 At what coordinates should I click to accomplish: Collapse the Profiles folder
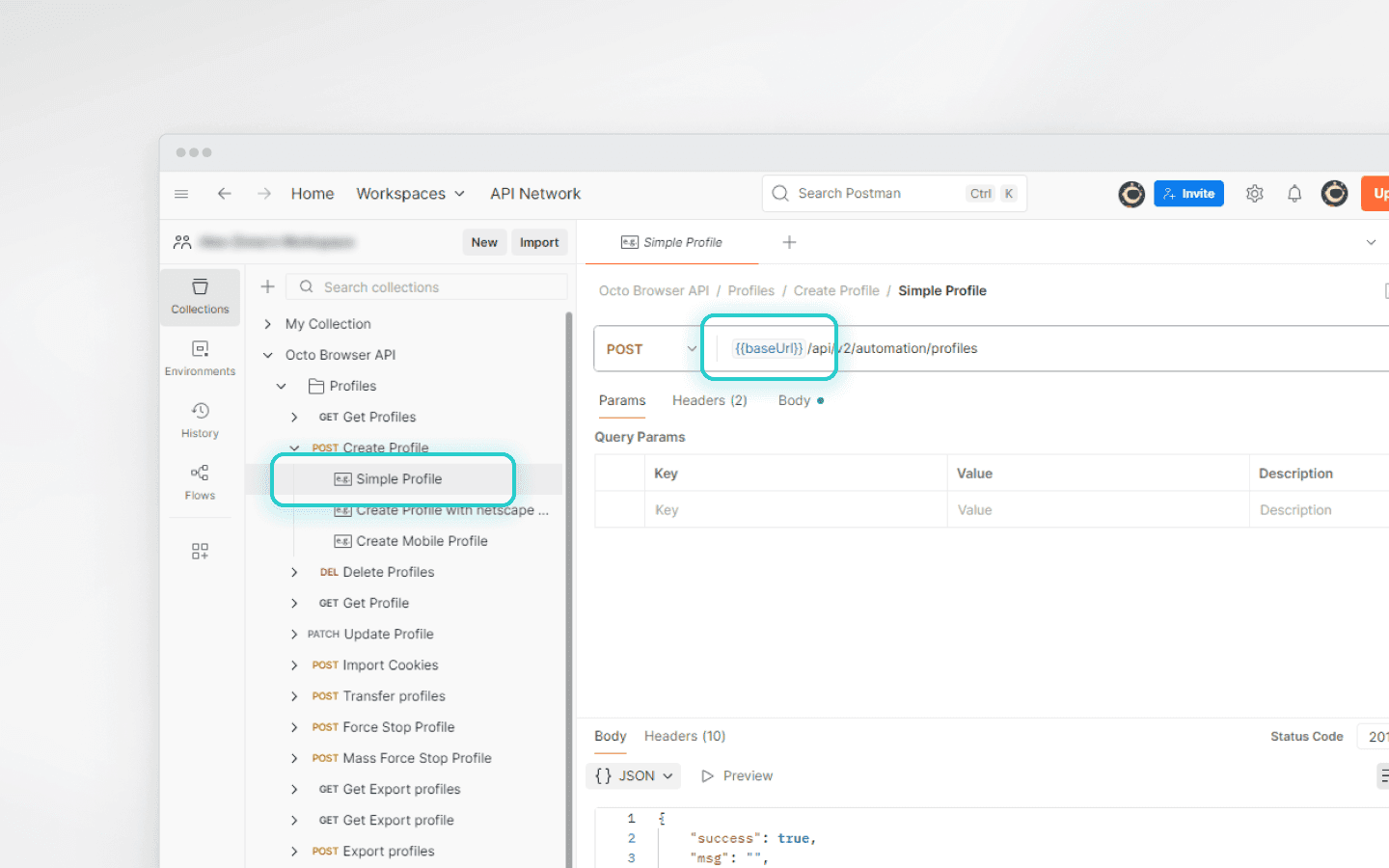coord(282,386)
